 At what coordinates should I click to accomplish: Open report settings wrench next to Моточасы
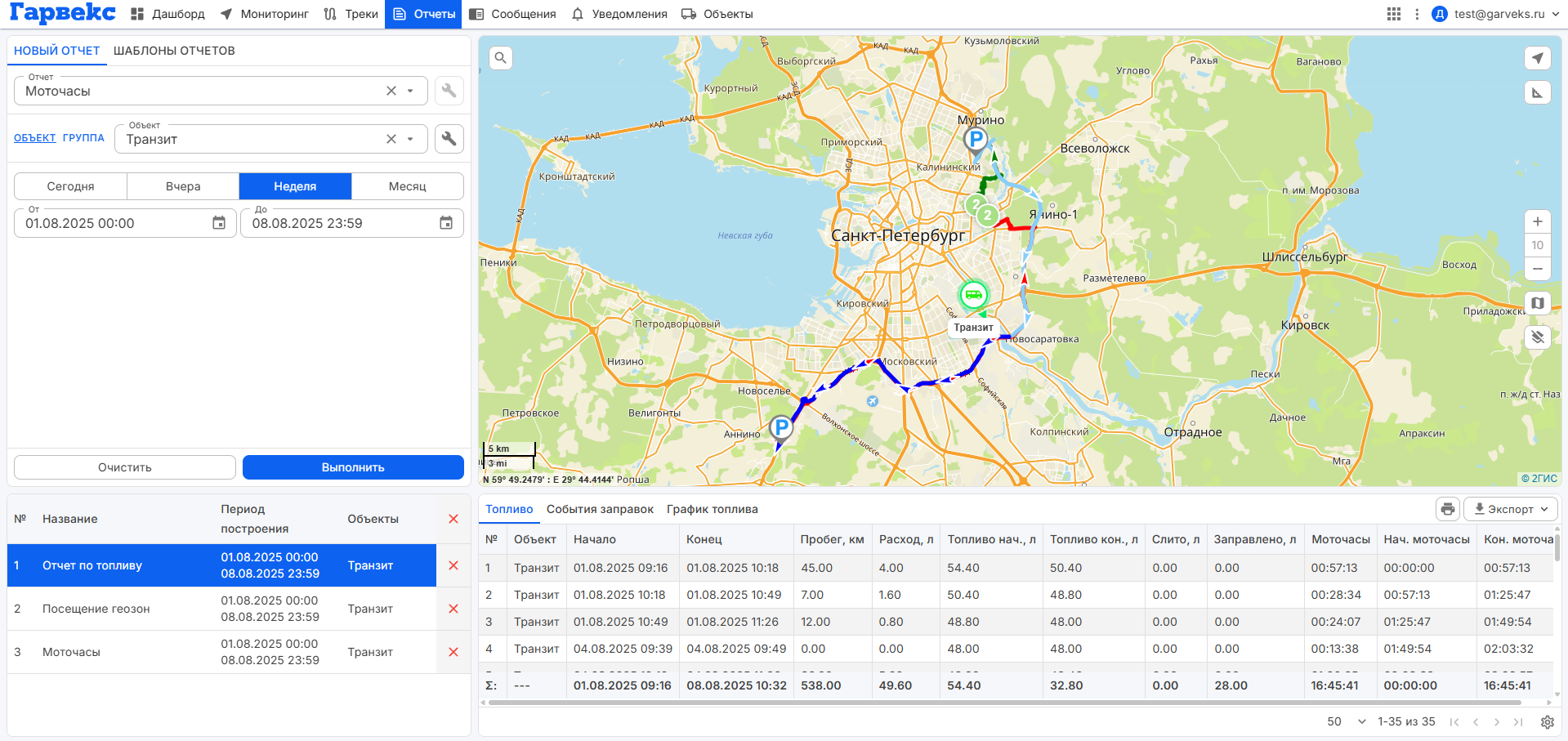[x=449, y=91]
